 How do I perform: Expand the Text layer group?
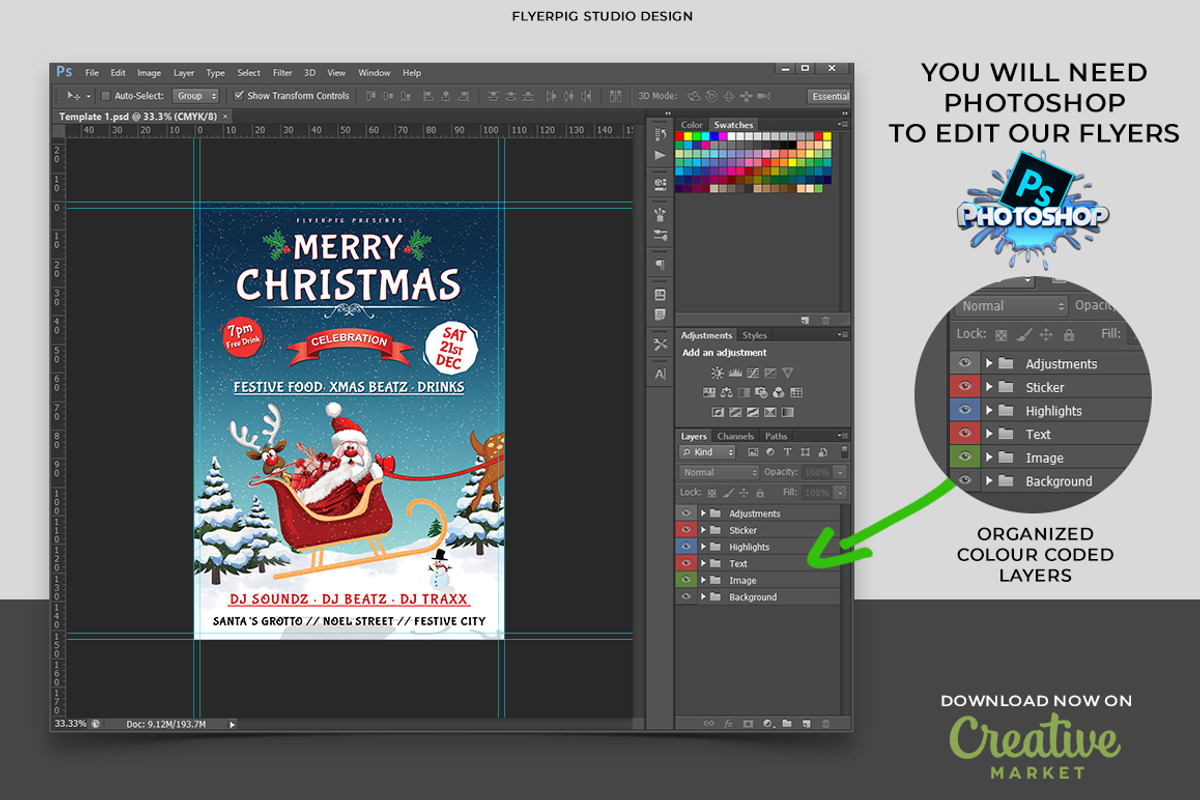pos(703,564)
